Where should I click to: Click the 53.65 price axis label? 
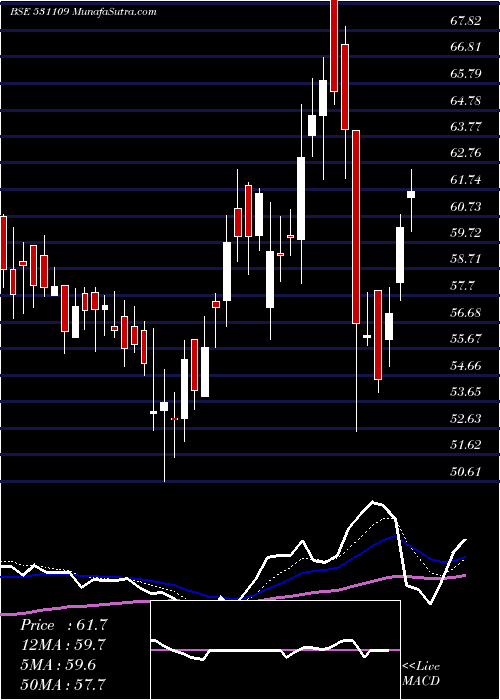(466, 392)
